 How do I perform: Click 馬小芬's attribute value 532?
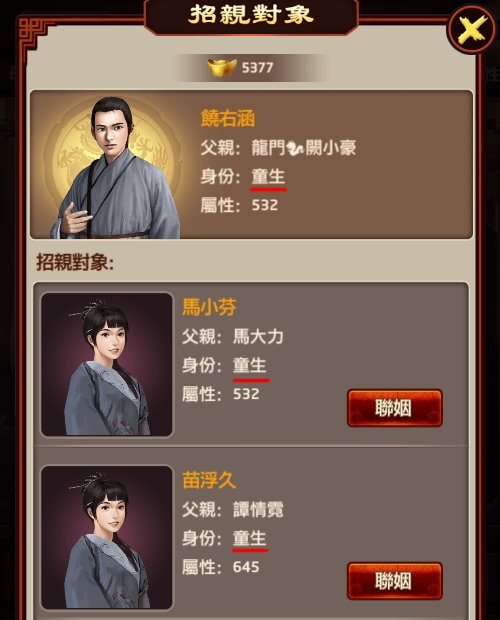[246, 394]
